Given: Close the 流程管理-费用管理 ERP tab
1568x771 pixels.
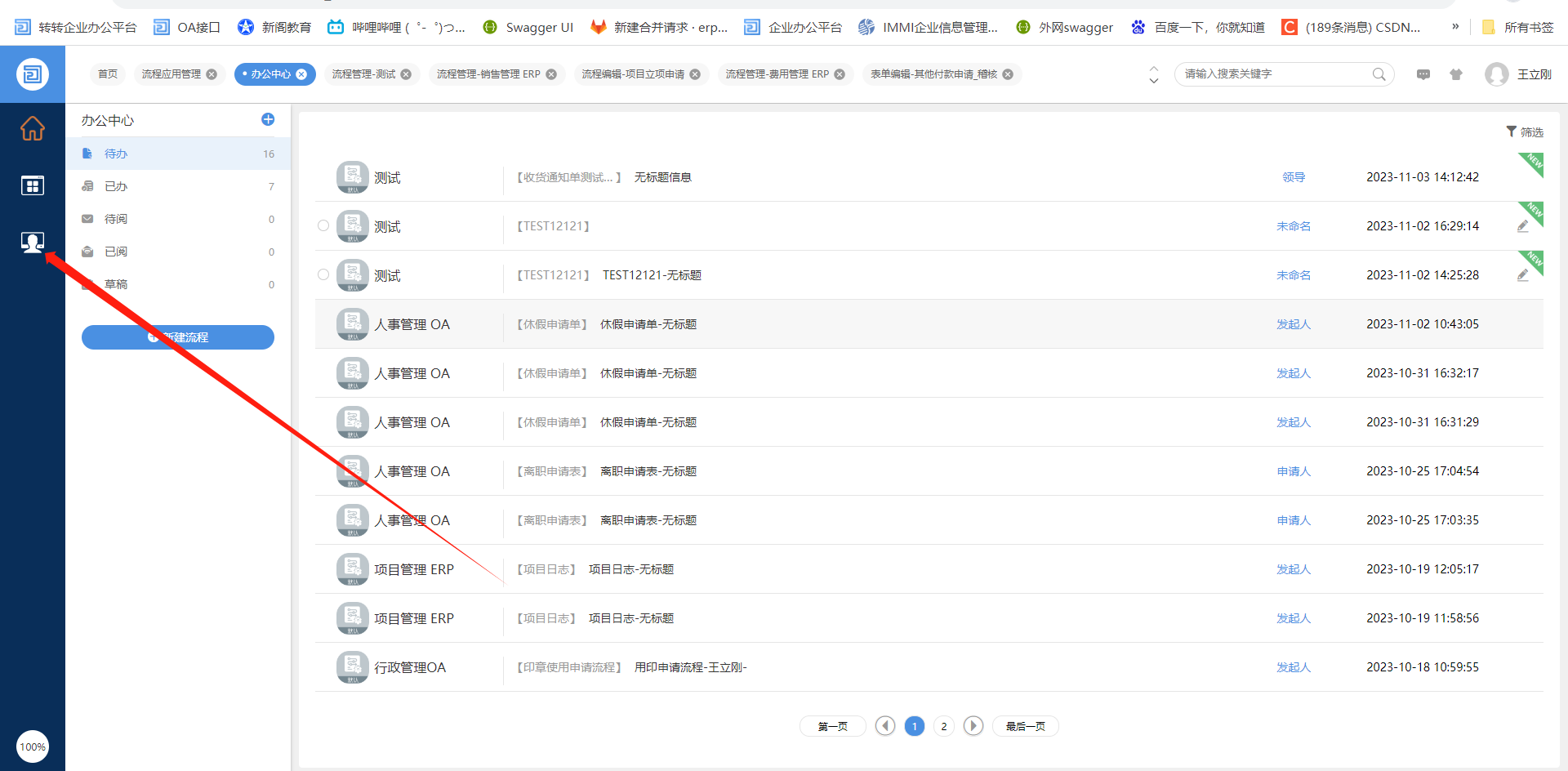Looking at the screenshot, I should pyautogui.click(x=840, y=74).
